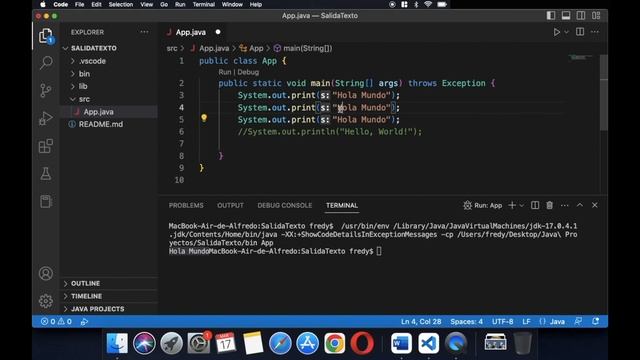Viewport: 640px width, 360px height.
Task: Maximize panel size with up chevron
Action: 580,205
